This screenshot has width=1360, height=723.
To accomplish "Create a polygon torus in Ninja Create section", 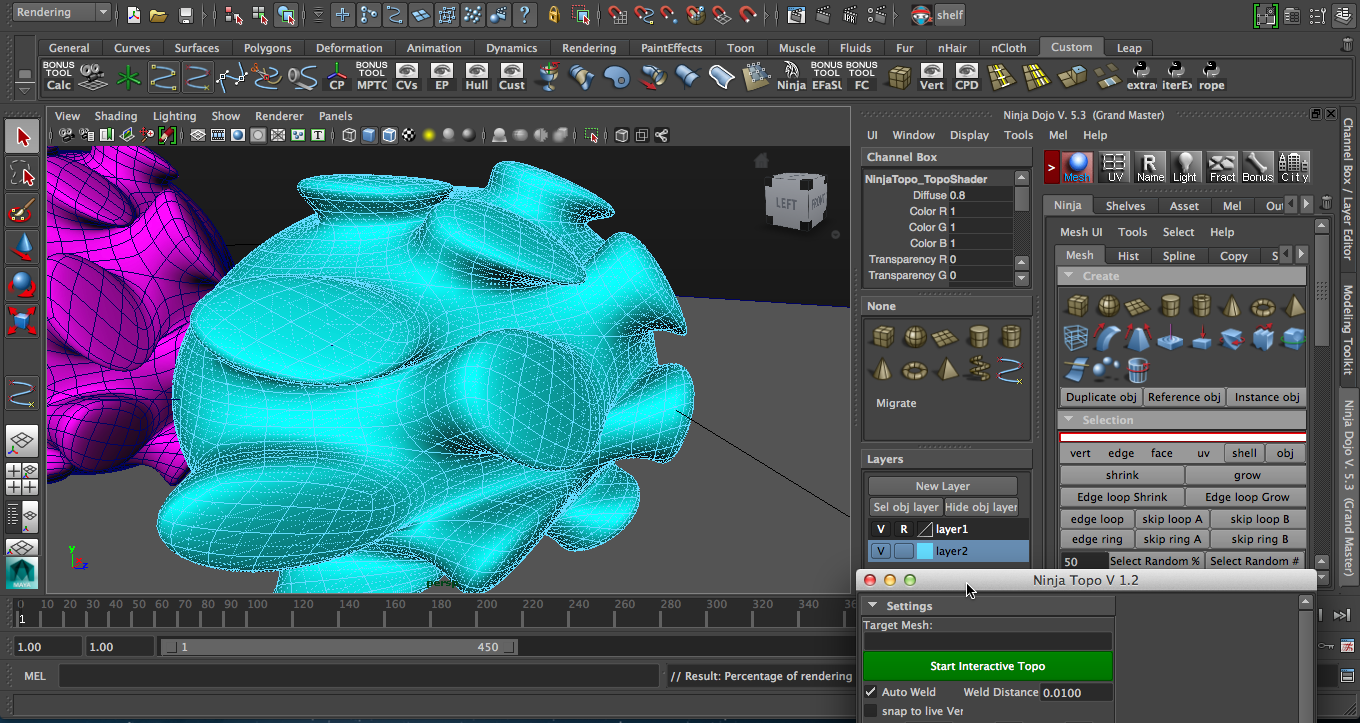I will 1263,306.
